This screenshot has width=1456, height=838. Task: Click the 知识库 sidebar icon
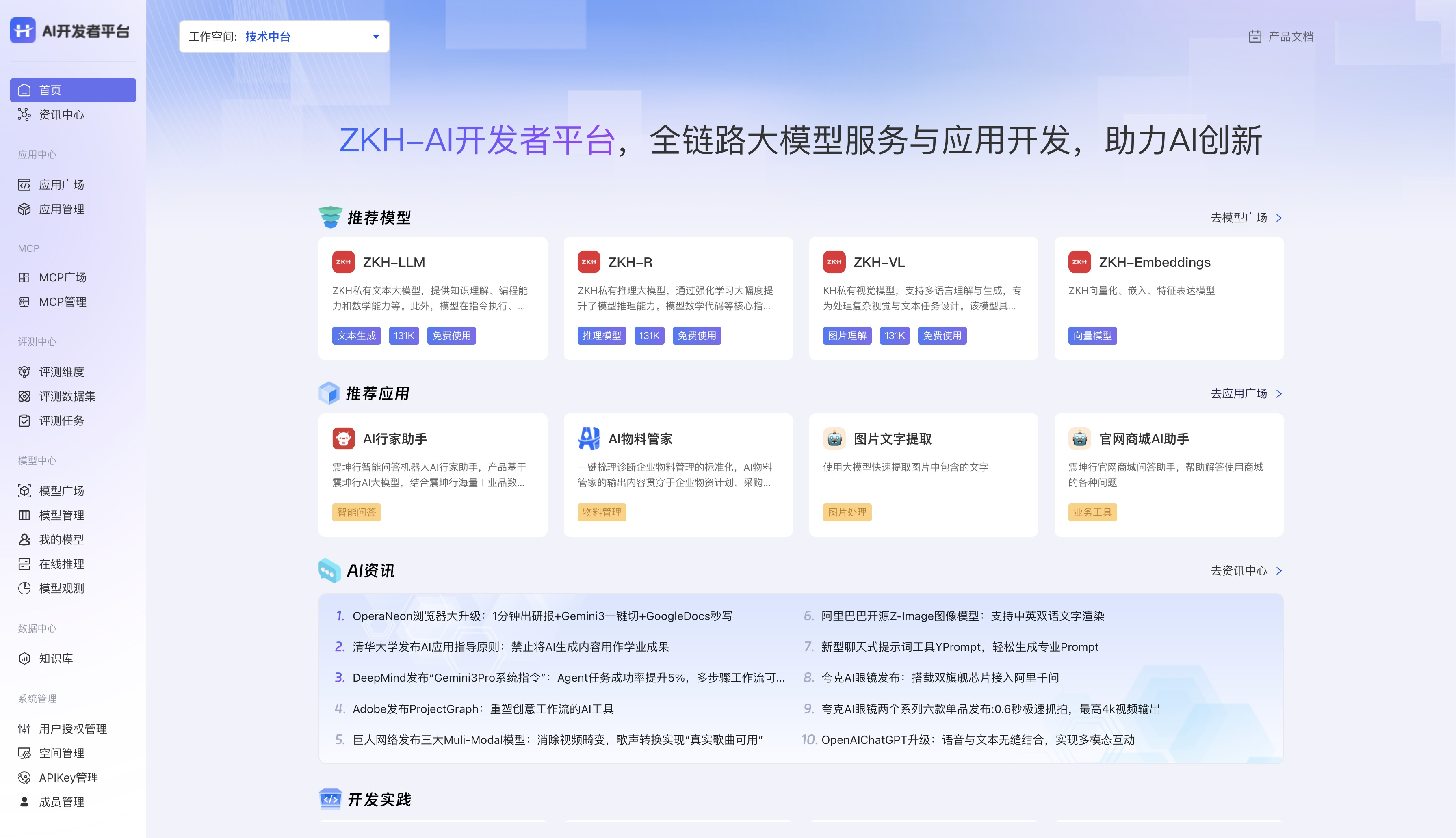(x=24, y=659)
